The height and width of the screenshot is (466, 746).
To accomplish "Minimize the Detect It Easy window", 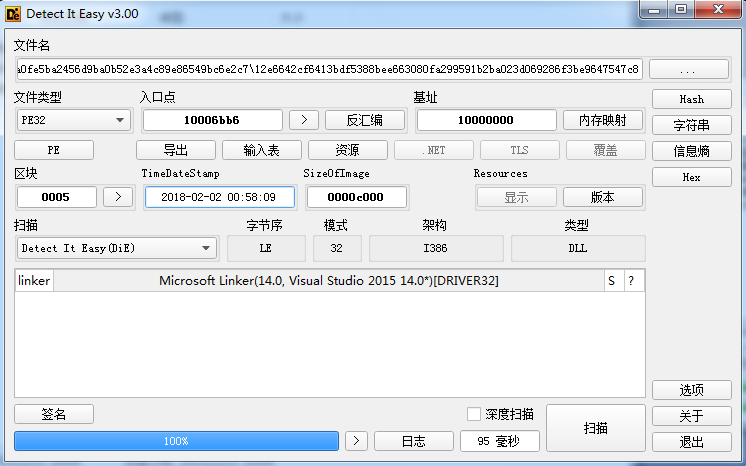I will point(655,10).
